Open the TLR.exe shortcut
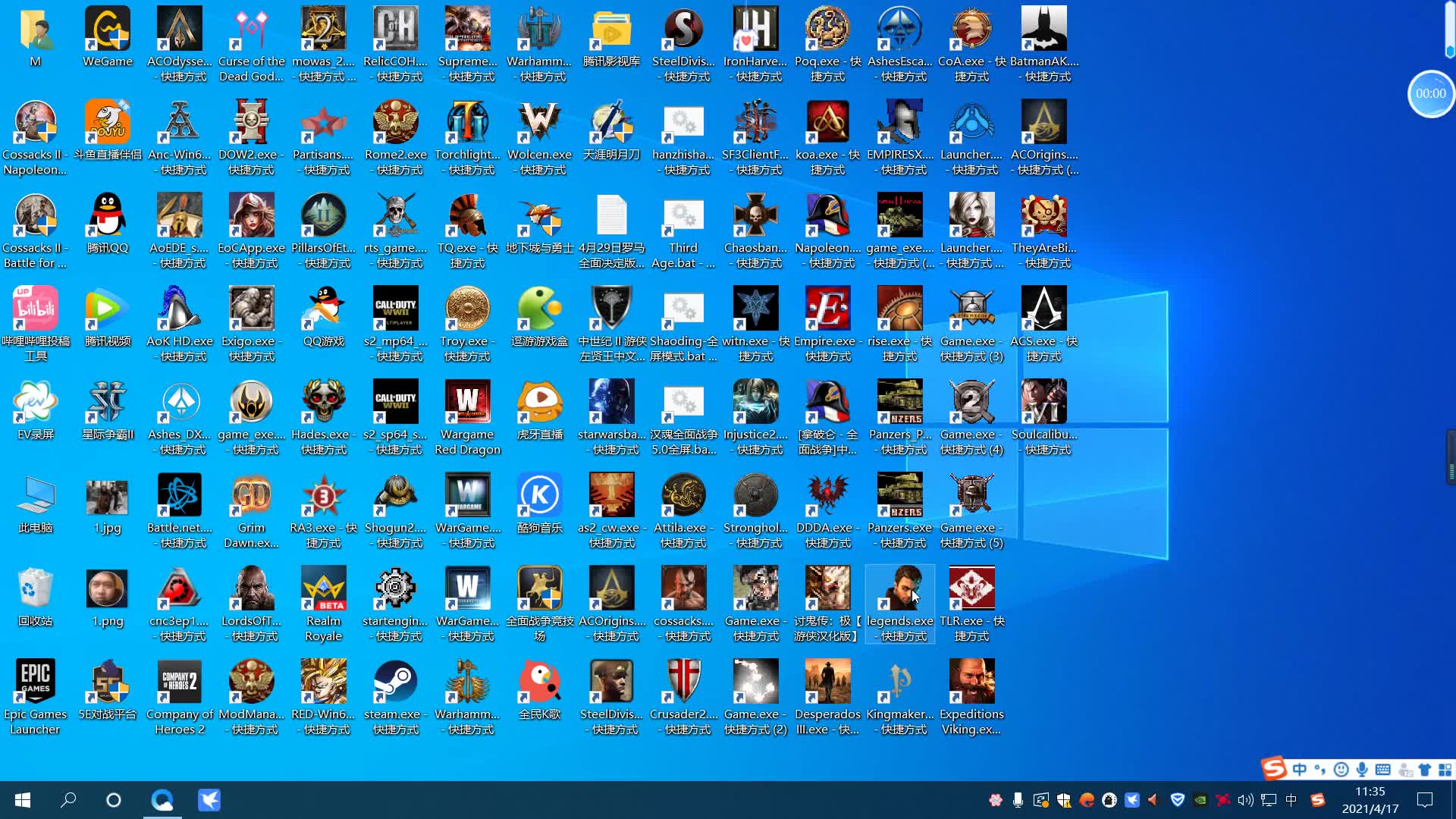 (x=971, y=604)
